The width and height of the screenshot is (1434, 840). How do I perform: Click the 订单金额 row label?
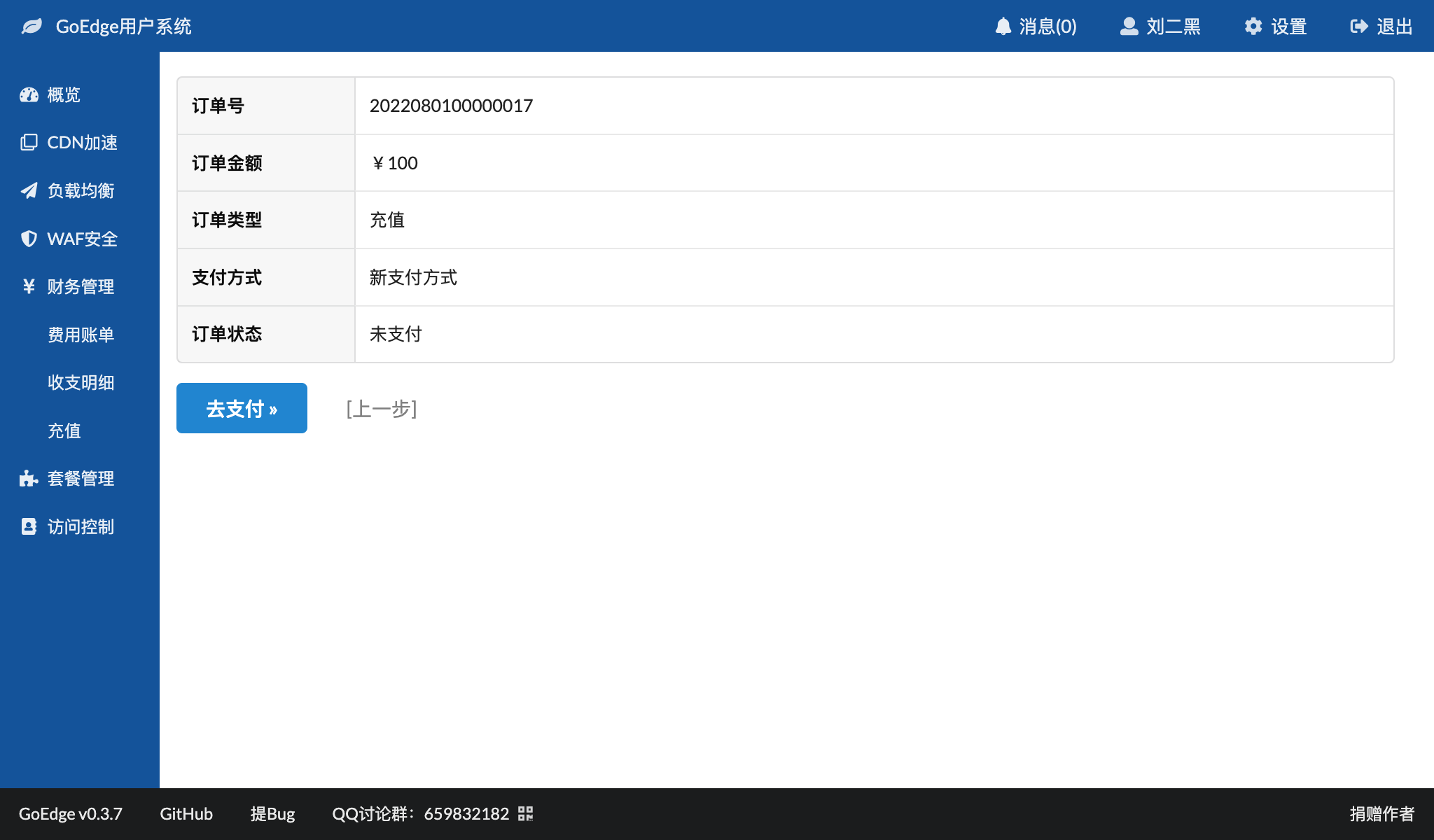(x=227, y=163)
